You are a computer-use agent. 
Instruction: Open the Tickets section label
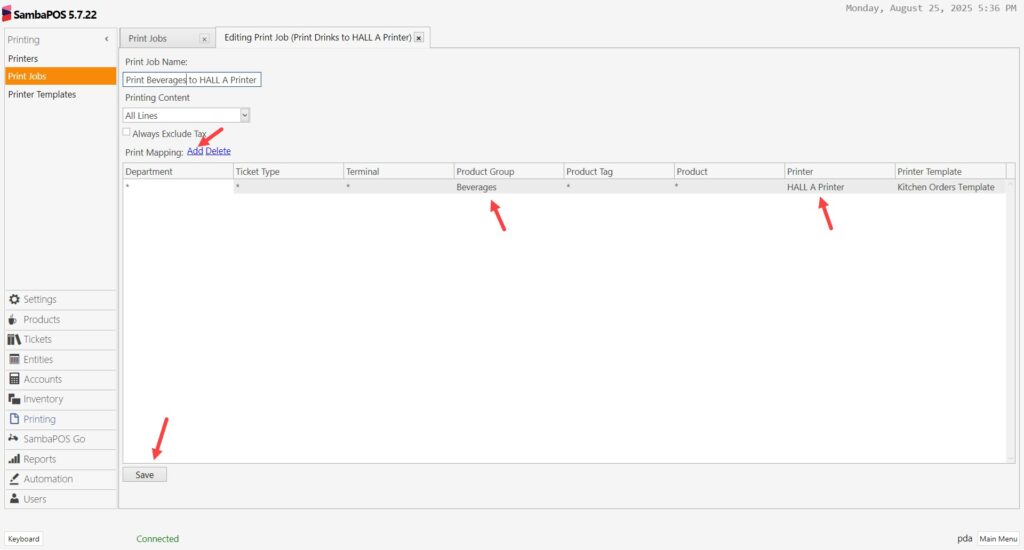[x=37, y=339]
